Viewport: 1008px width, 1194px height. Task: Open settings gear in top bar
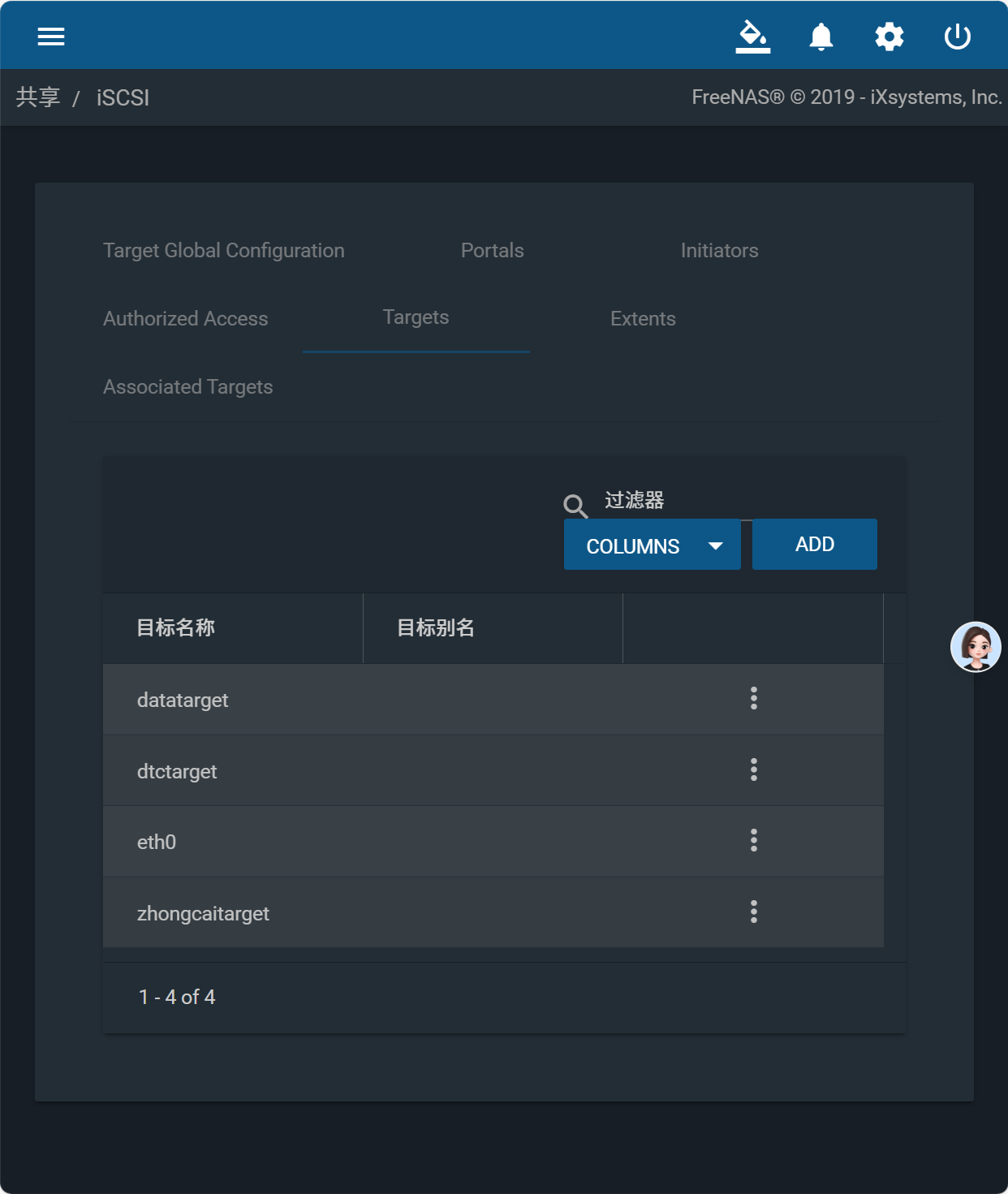(890, 37)
